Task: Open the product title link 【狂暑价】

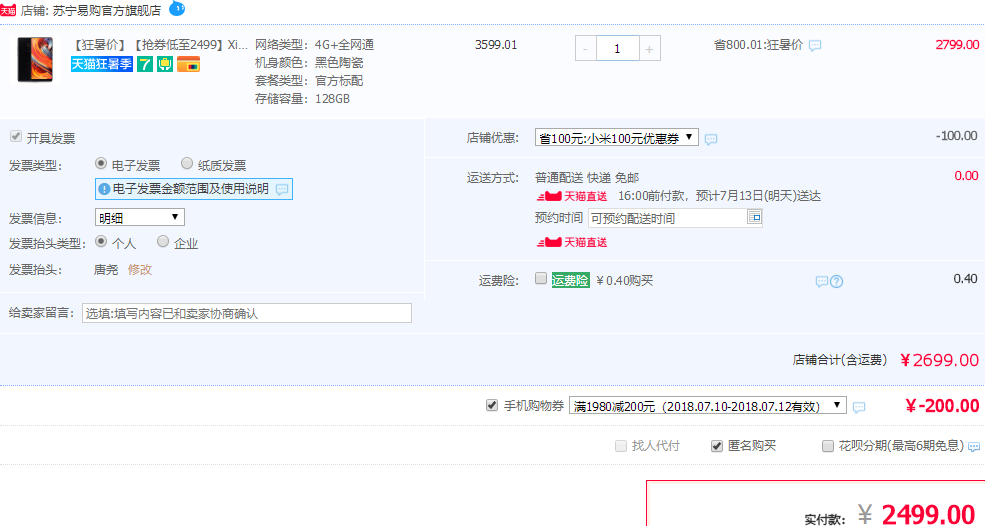Action: [x=160, y=45]
